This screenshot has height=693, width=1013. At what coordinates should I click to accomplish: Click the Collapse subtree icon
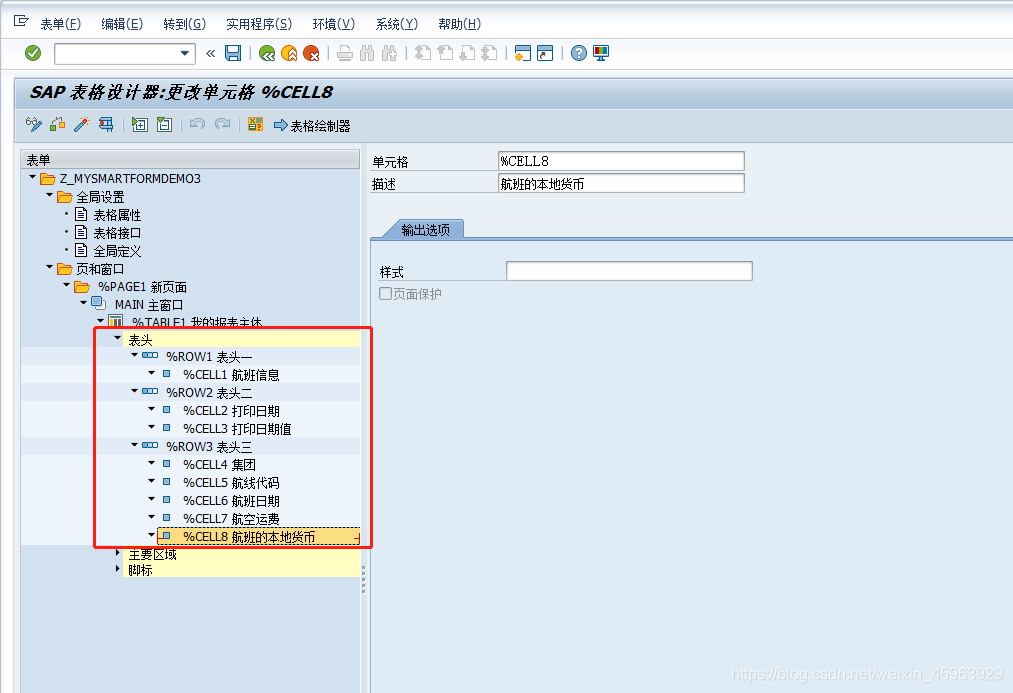(x=164, y=124)
